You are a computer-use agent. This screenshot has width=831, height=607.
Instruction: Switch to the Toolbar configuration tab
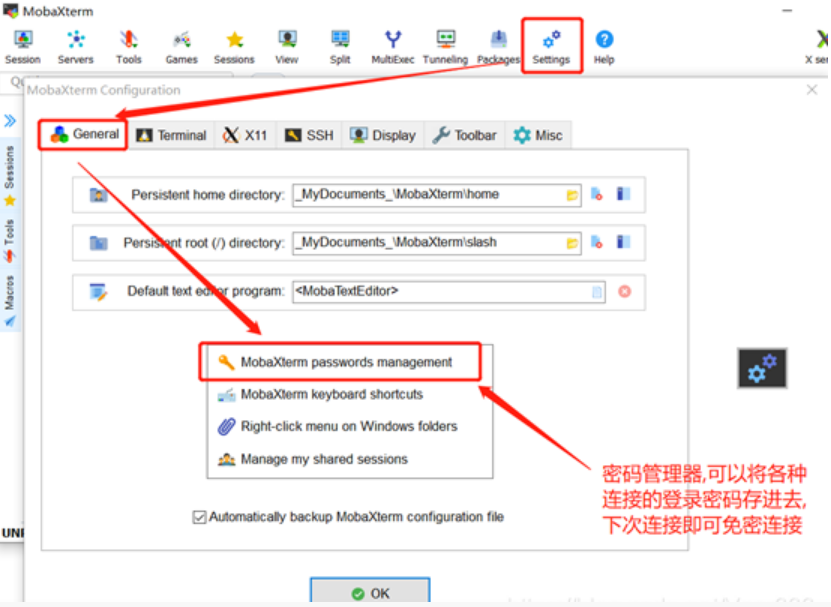pos(464,136)
